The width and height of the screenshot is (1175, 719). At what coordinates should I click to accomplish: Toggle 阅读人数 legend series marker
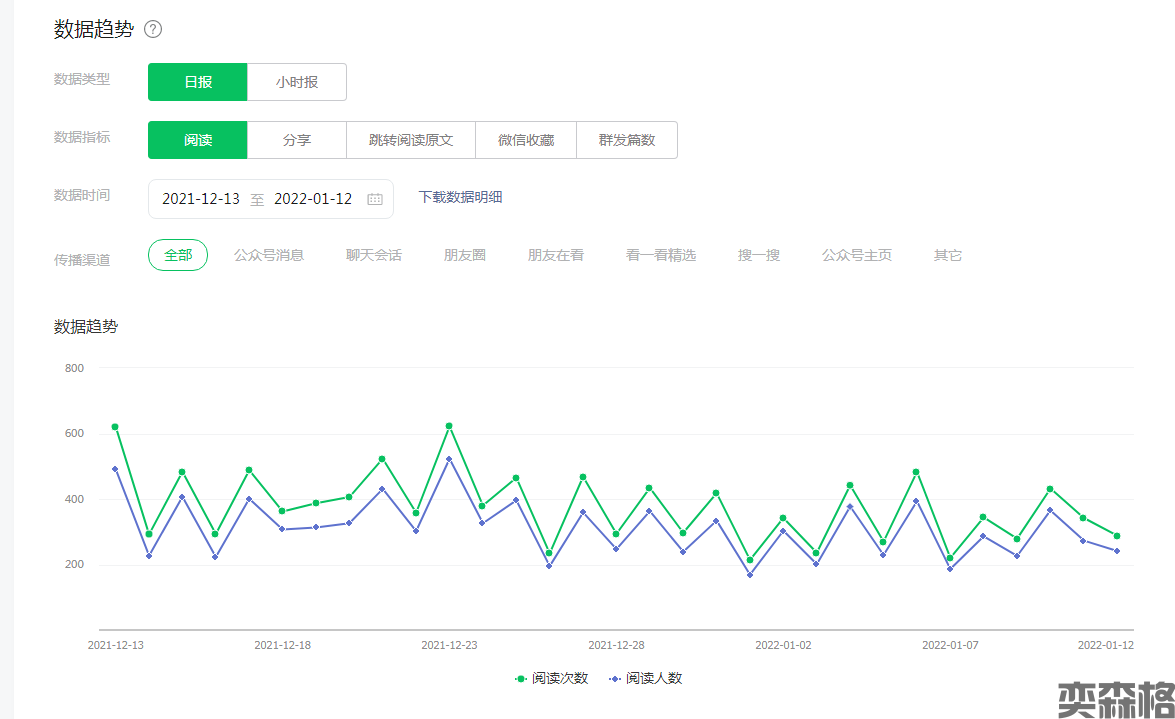coord(614,678)
